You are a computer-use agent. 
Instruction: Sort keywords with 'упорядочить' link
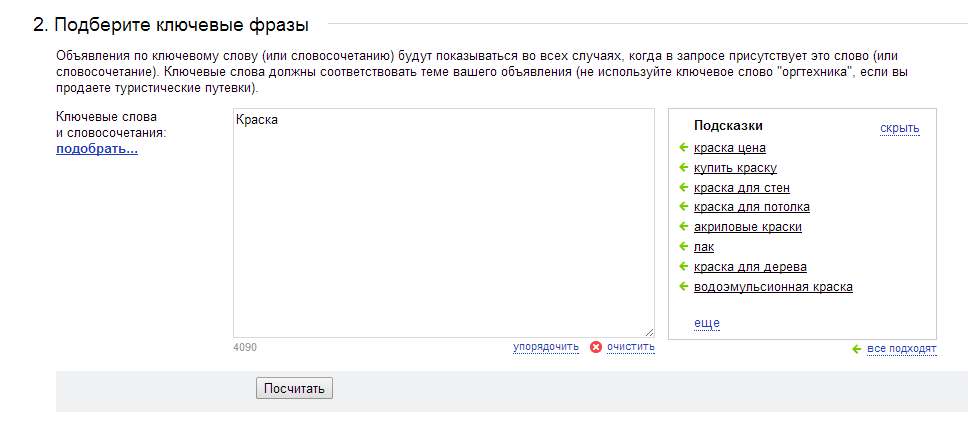click(546, 347)
